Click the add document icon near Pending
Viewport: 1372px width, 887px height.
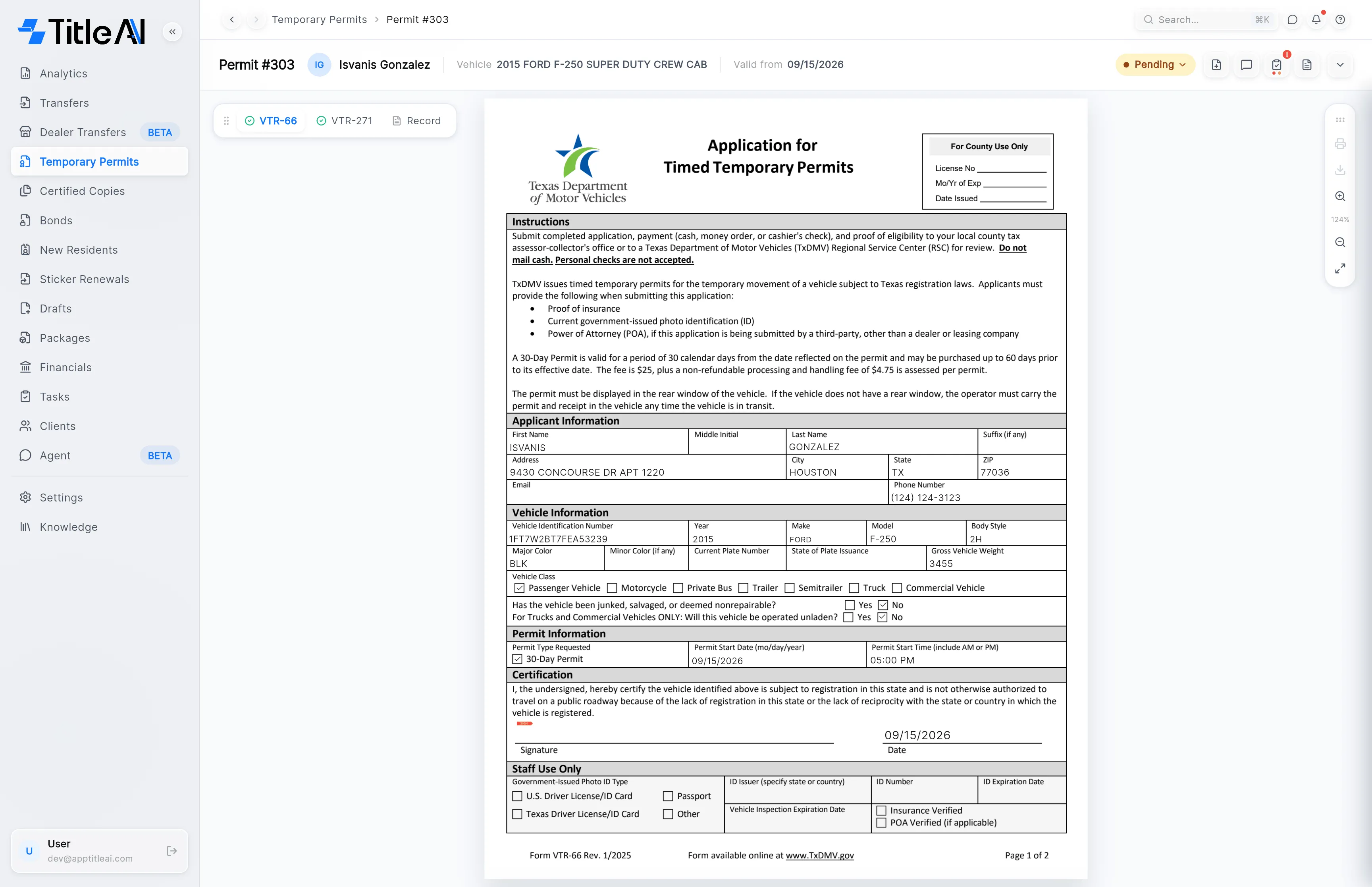[1216, 64]
